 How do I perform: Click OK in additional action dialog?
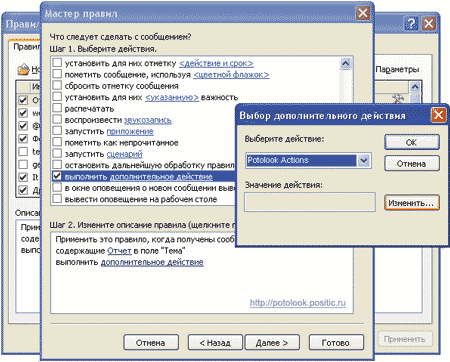point(412,142)
